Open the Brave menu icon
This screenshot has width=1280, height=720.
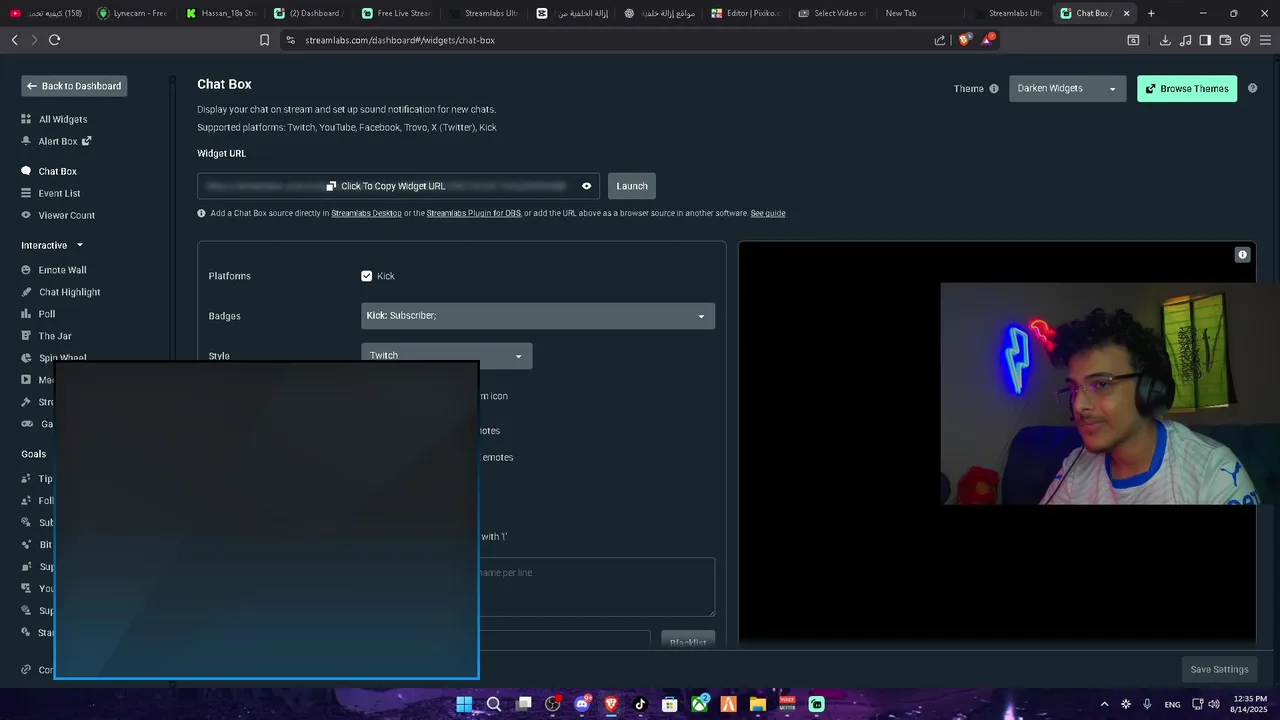coord(1265,40)
